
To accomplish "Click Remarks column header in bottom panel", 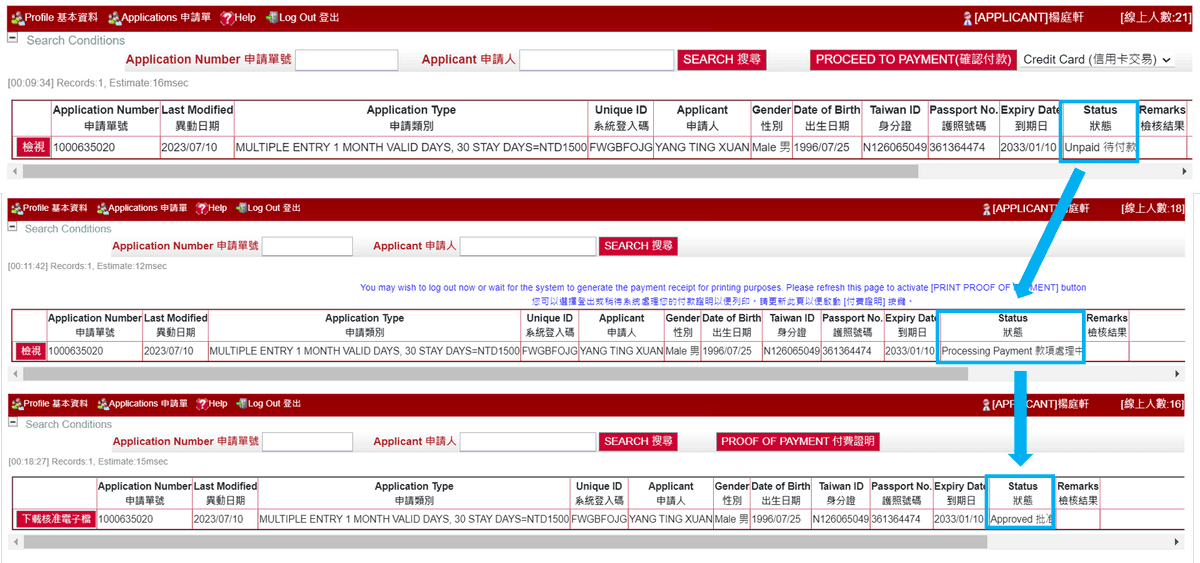I will click(x=1078, y=493).
